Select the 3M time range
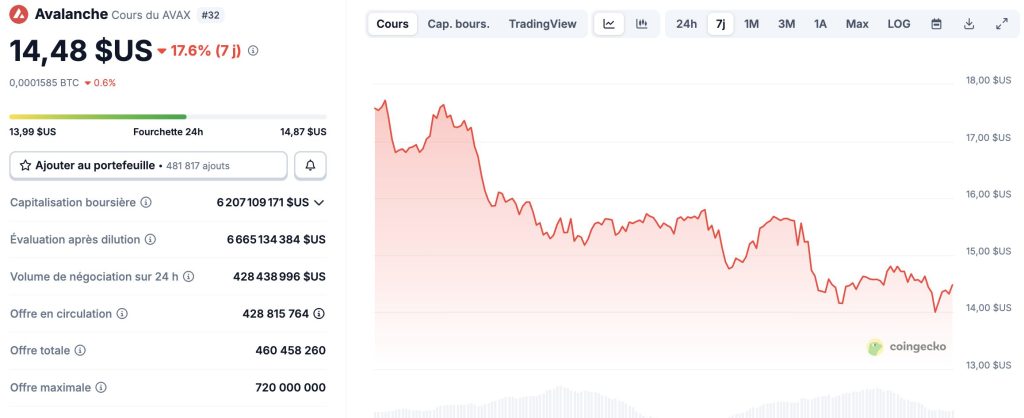Viewport: 1024px width, 418px height. pyautogui.click(x=786, y=24)
